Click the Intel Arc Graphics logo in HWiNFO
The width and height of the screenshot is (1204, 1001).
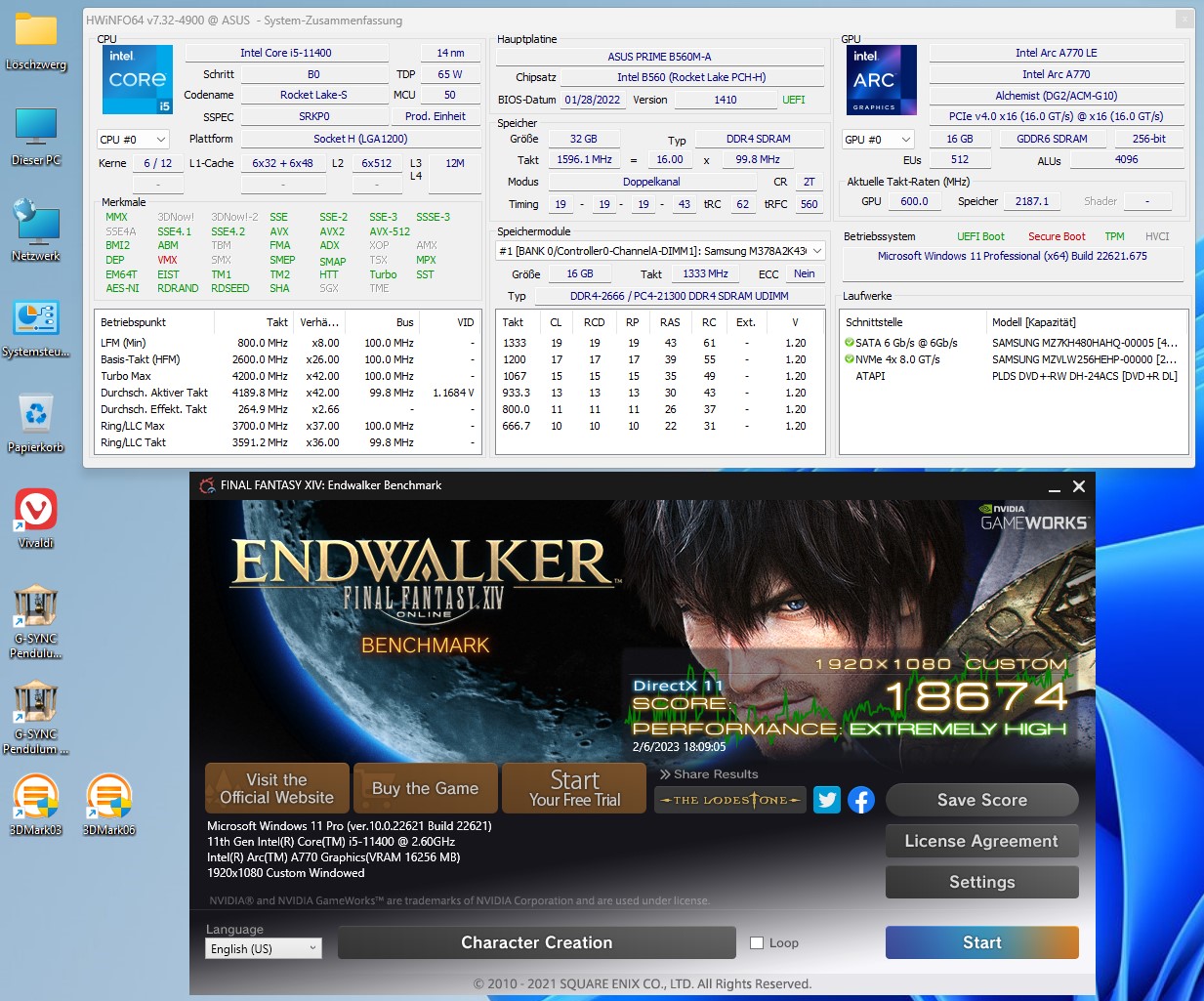881,79
